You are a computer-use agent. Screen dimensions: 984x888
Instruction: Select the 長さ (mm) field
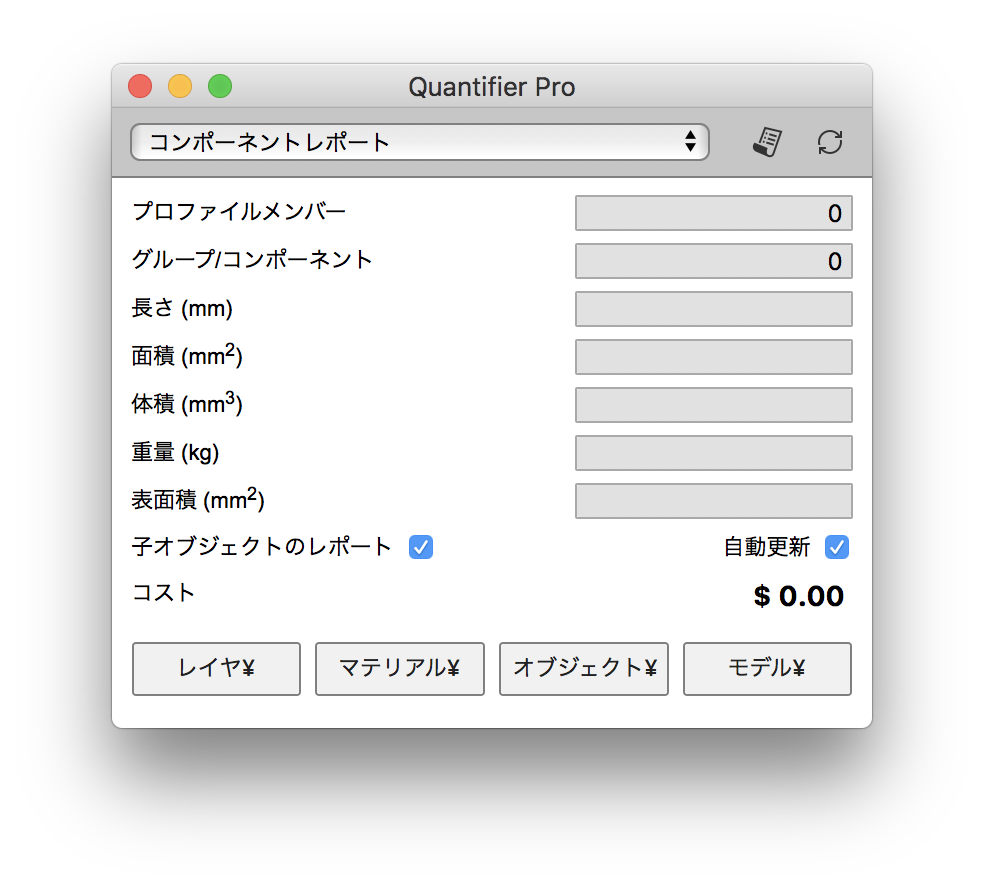click(x=713, y=309)
